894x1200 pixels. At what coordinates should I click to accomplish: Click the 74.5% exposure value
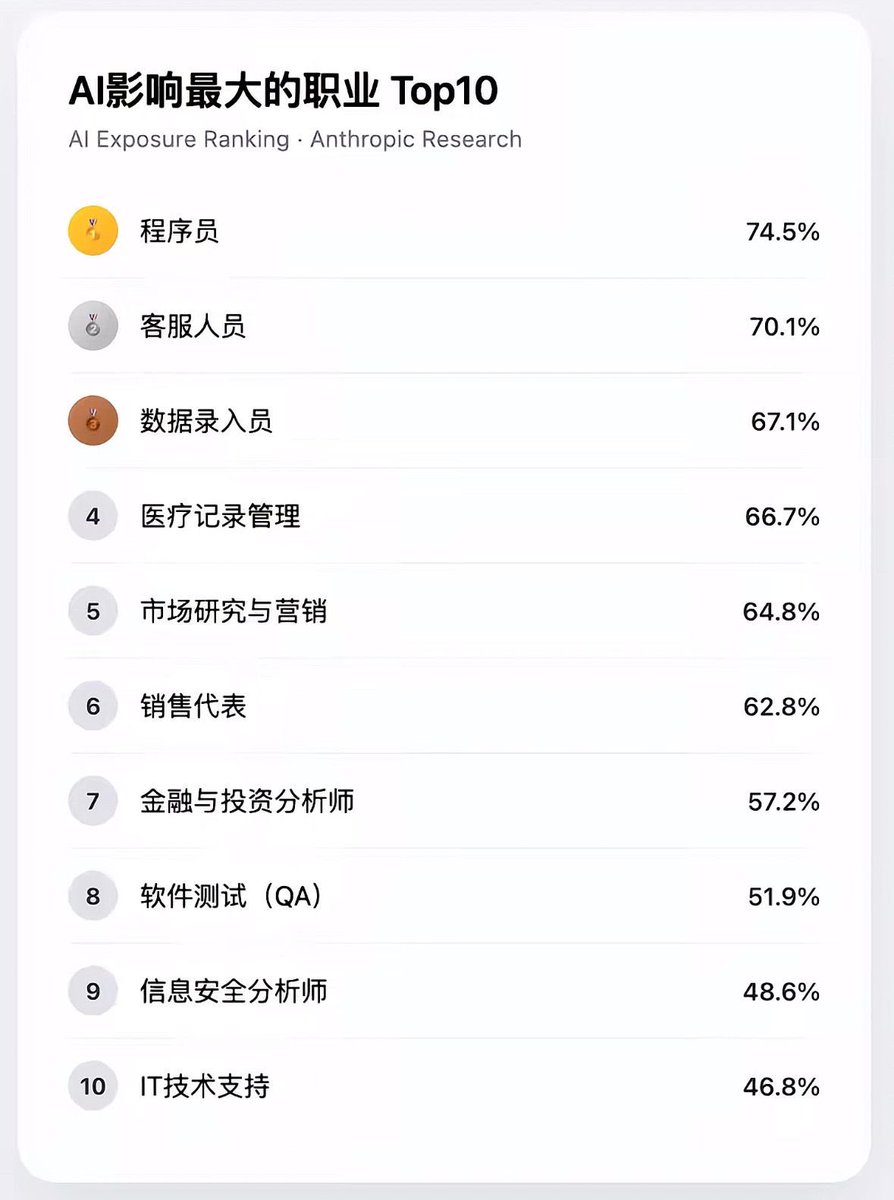(x=782, y=232)
